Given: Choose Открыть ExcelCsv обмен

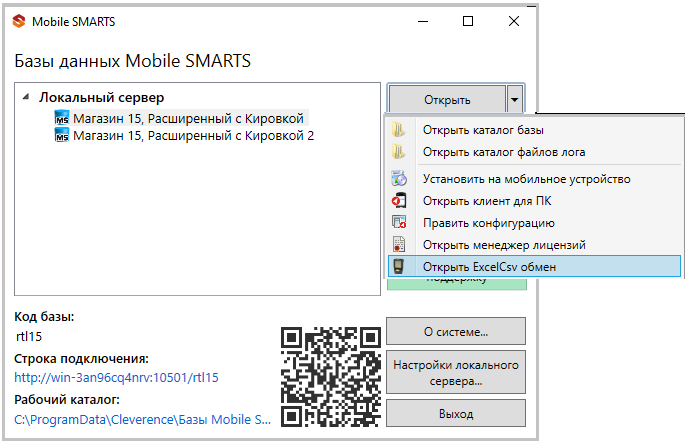Looking at the screenshot, I should point(534,267).
